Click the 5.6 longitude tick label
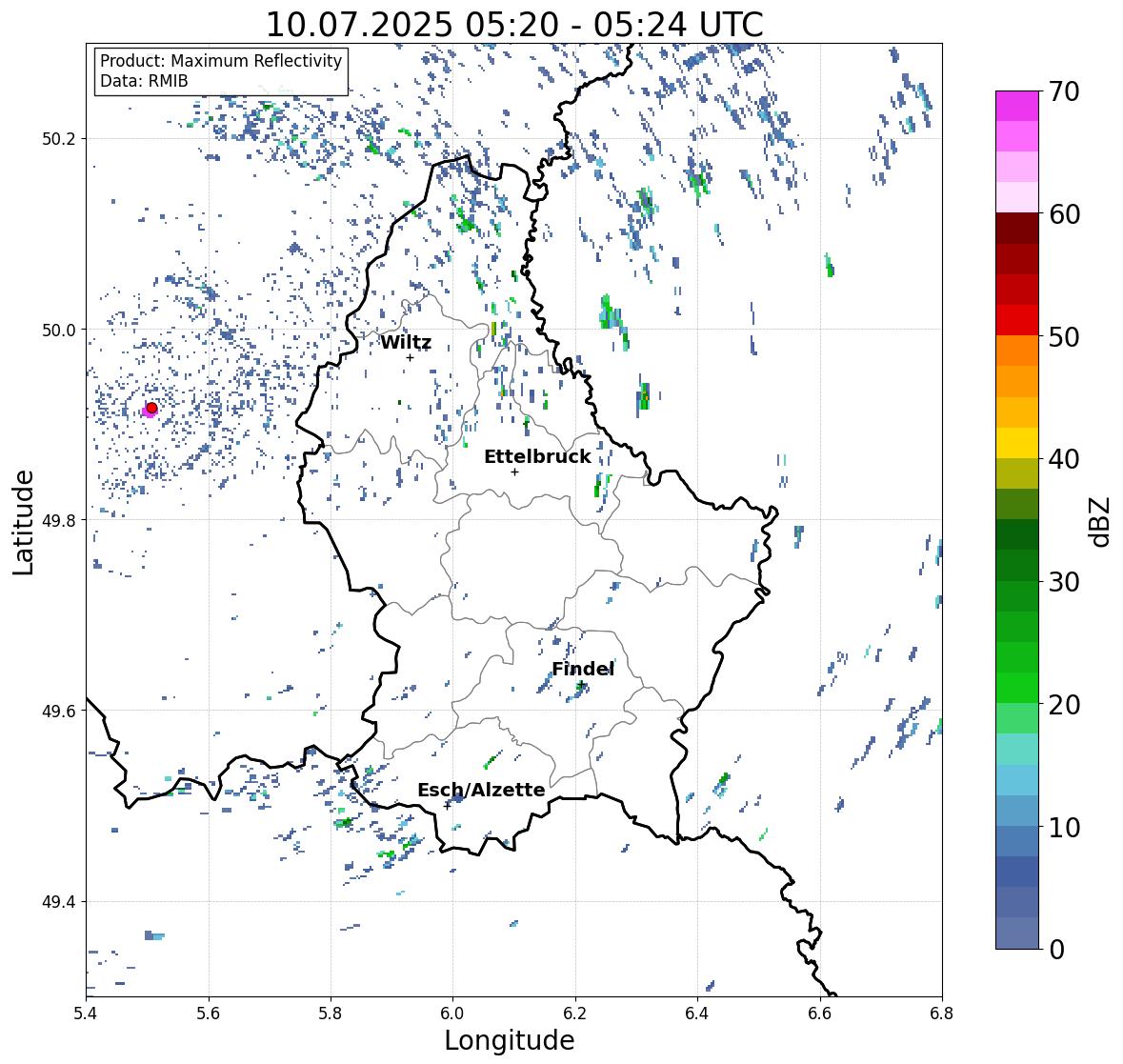Viewport: 1123px width, 1064px height. tap(209, 1014)
